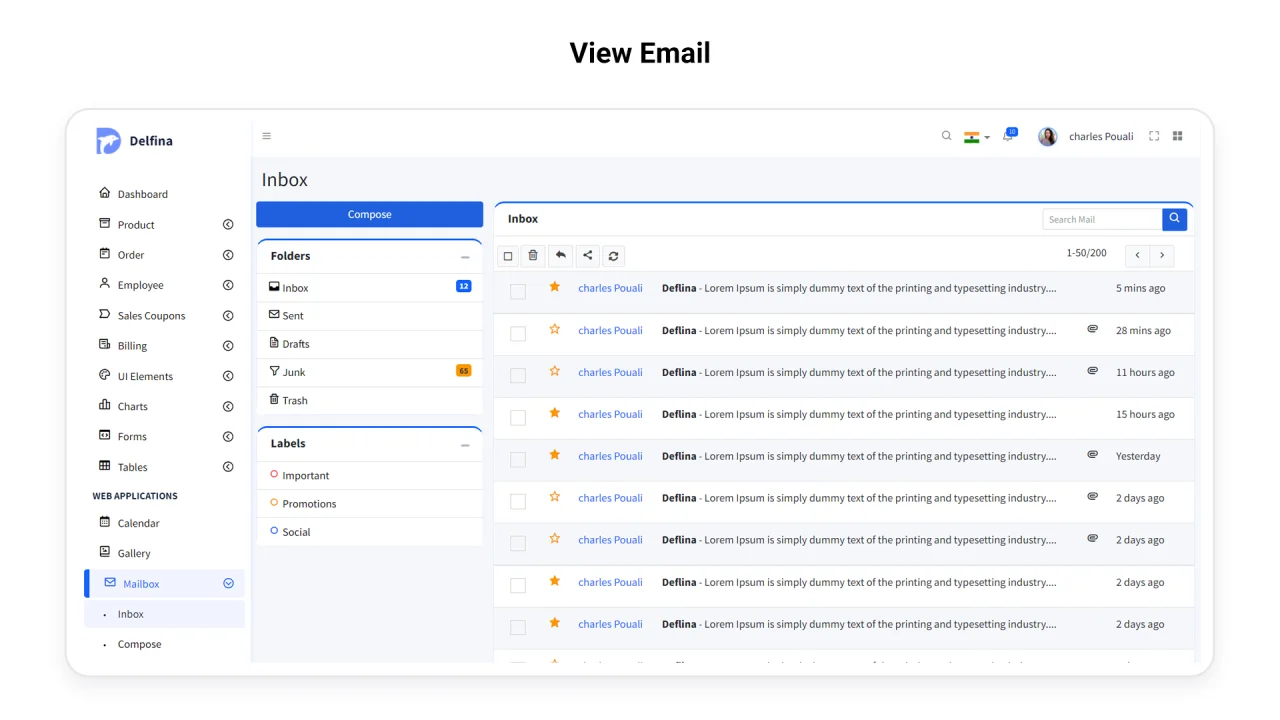Click user avatar next to charles Pouali

1048,137
